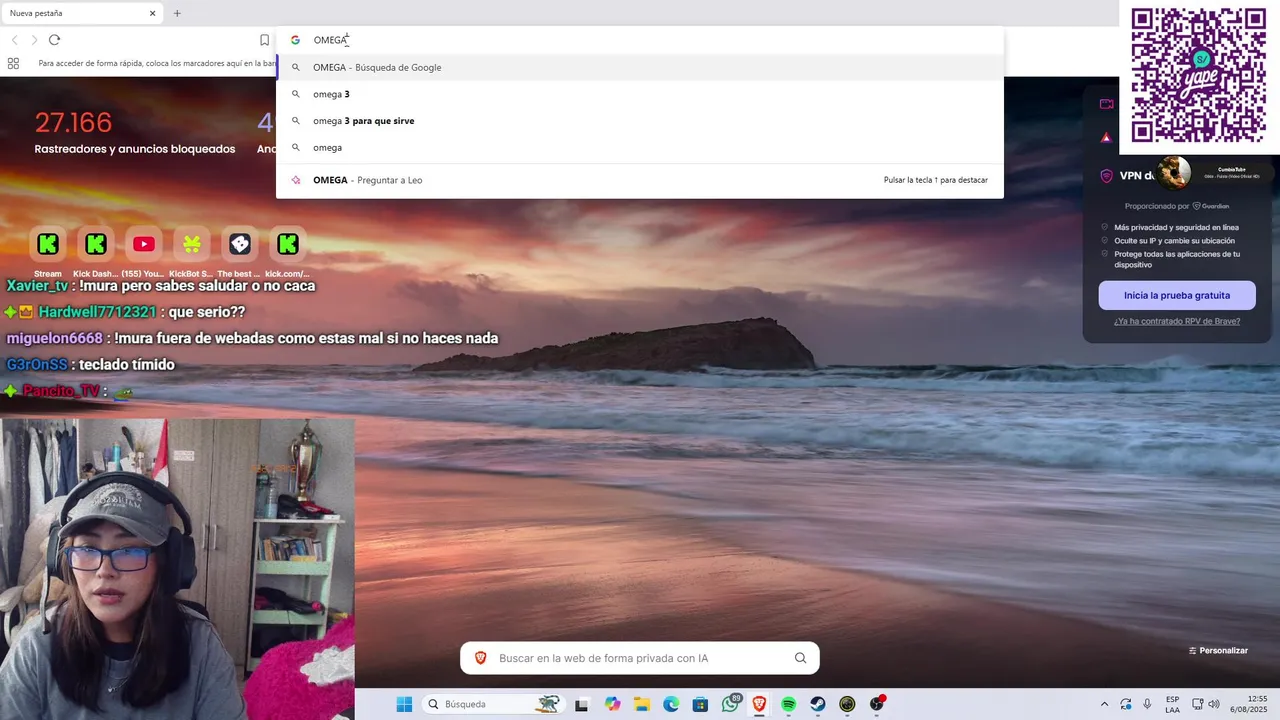The height and width of the screenshot is (720, 1280).
Task: Click the Yape QR code image
Action: coord(1198,75)
